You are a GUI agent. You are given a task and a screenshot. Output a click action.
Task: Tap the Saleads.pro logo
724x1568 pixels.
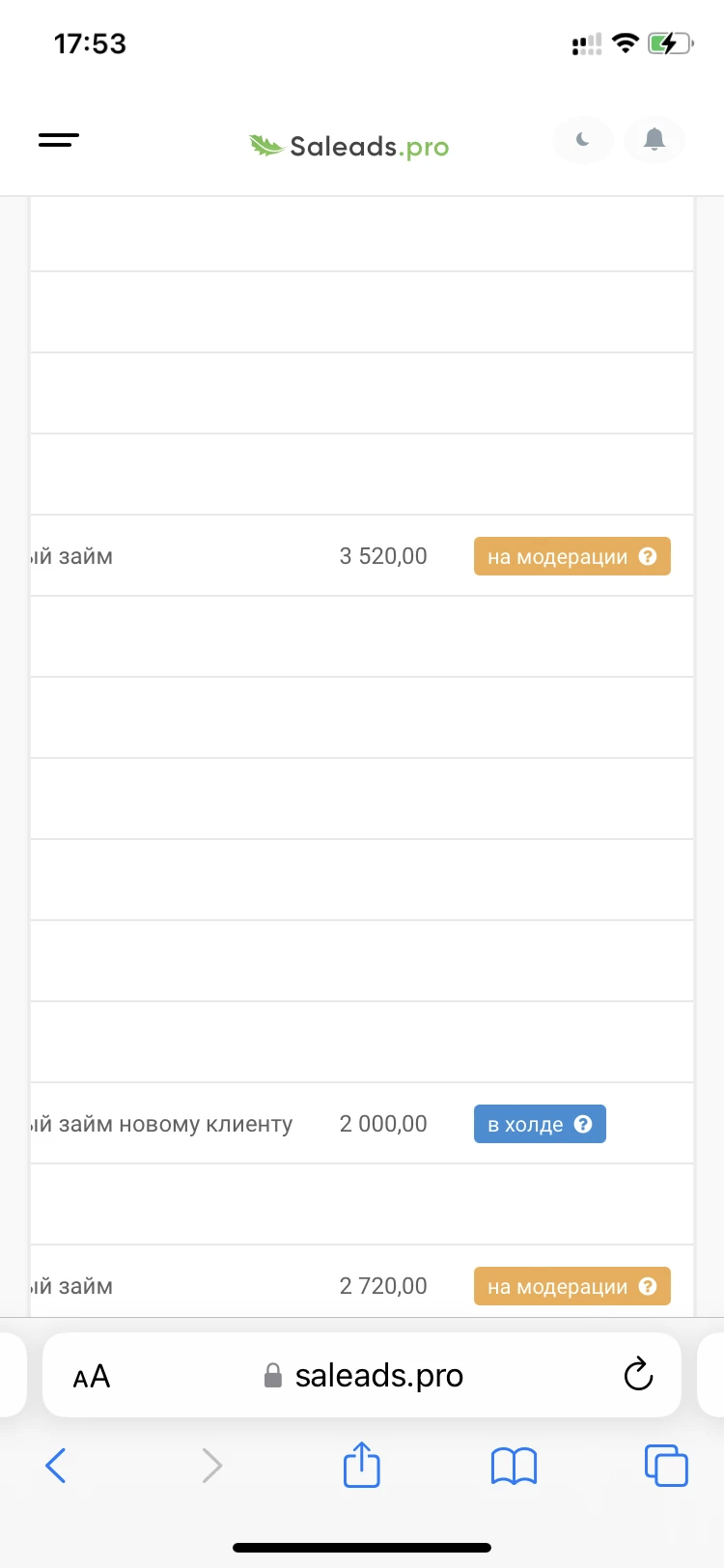pyautogui.click(x=348, y=146)
